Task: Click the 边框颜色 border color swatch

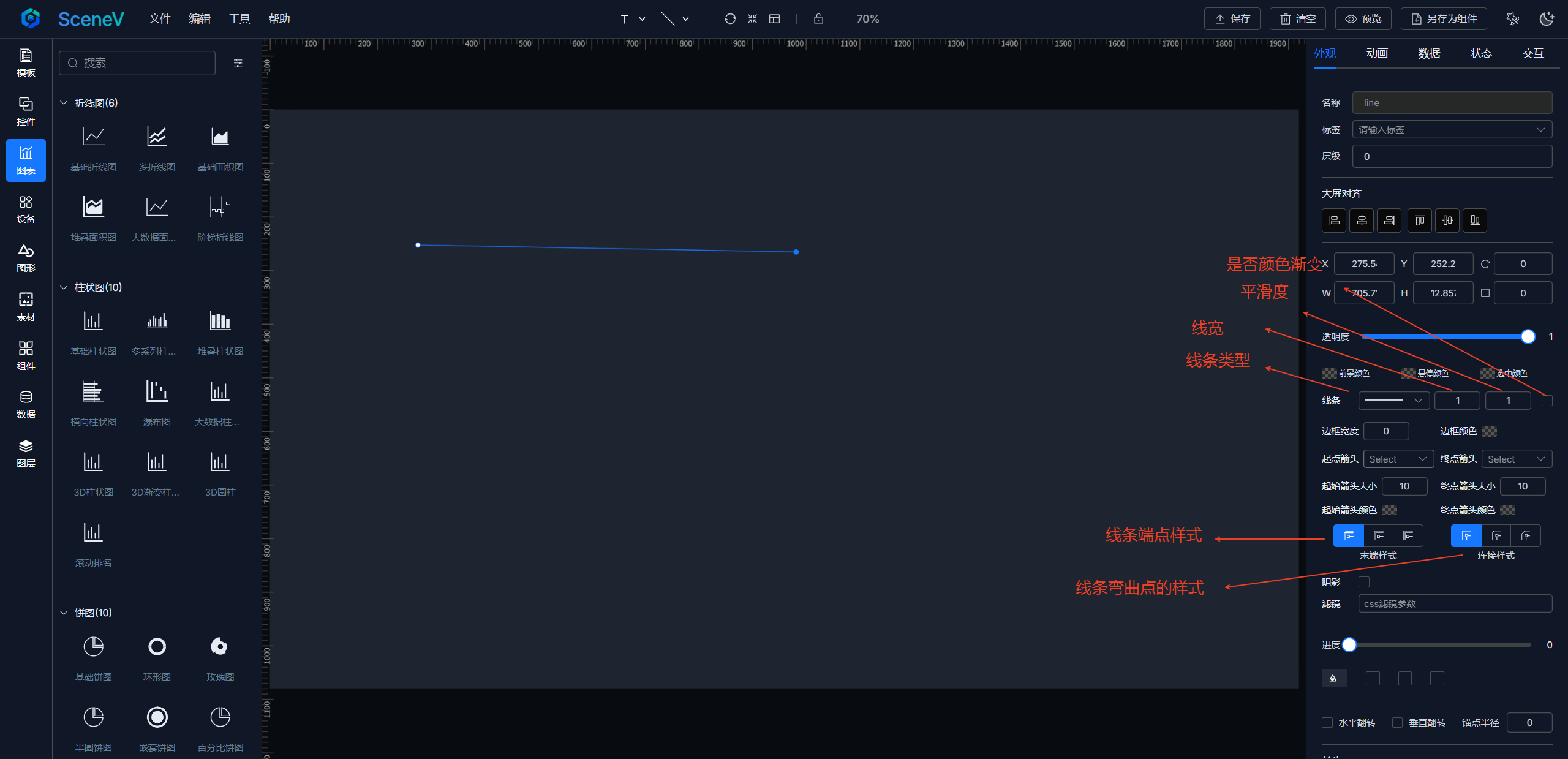Action: coord(1490,431)
